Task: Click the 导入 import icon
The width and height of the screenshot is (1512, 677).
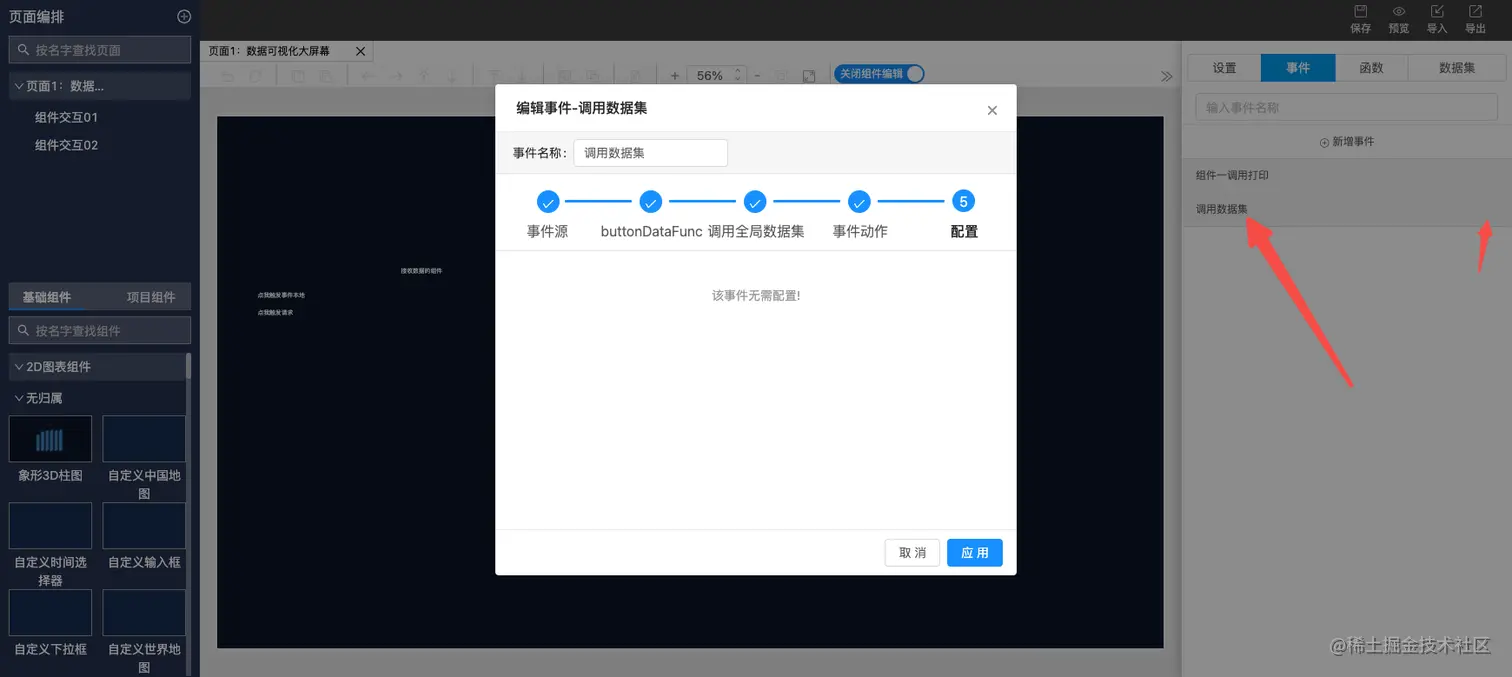Action: 1437,11
